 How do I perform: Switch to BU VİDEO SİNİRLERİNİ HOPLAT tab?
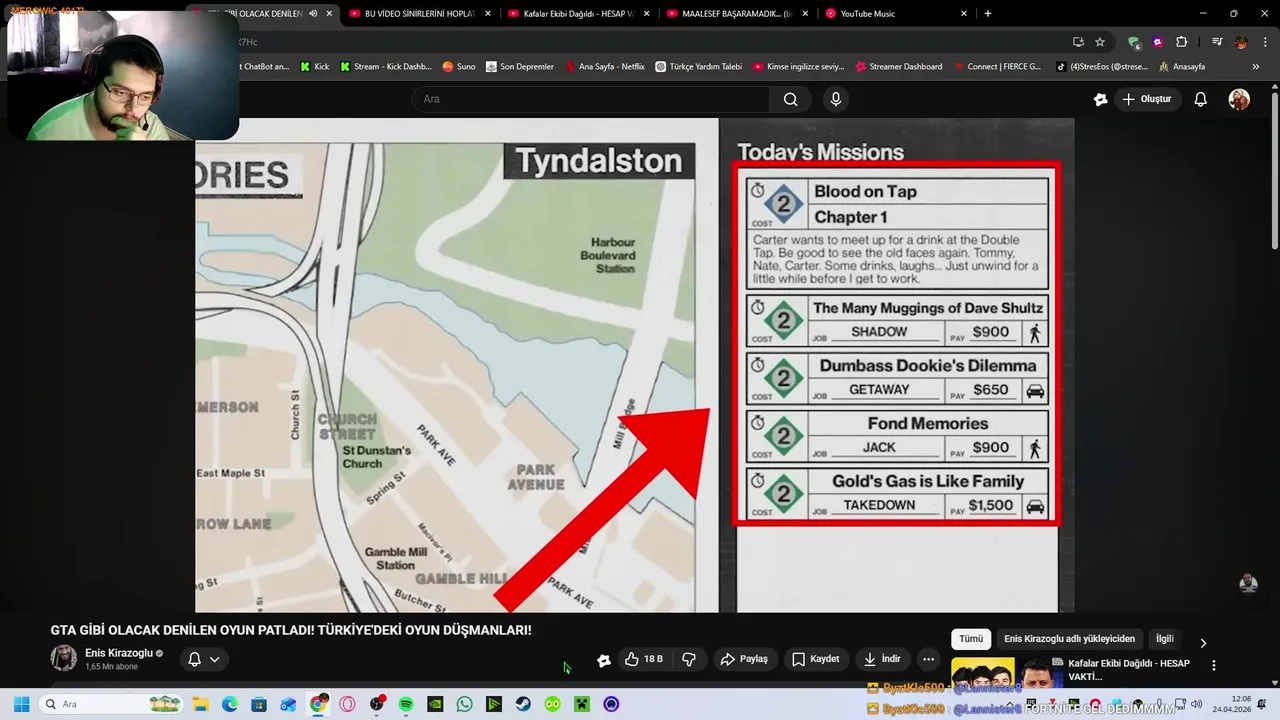tap(420, 14)
